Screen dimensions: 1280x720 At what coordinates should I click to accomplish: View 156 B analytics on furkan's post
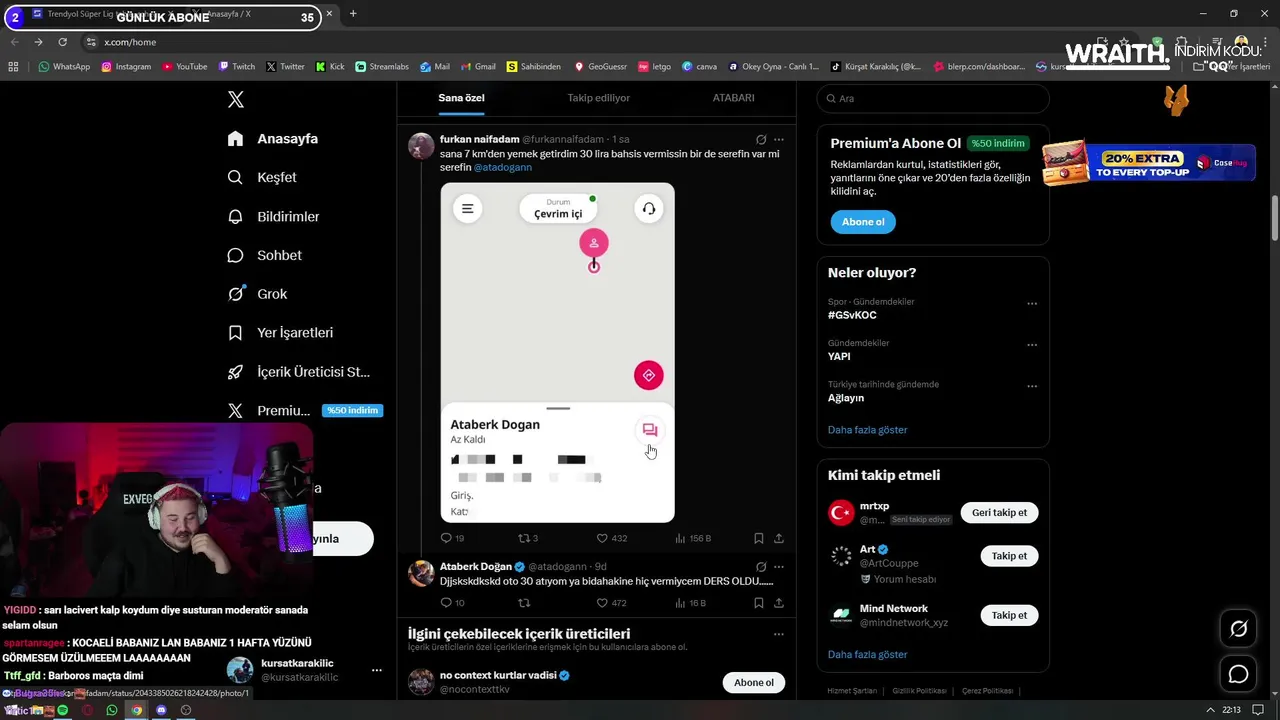pyautogui.click(x=692, y=538)
